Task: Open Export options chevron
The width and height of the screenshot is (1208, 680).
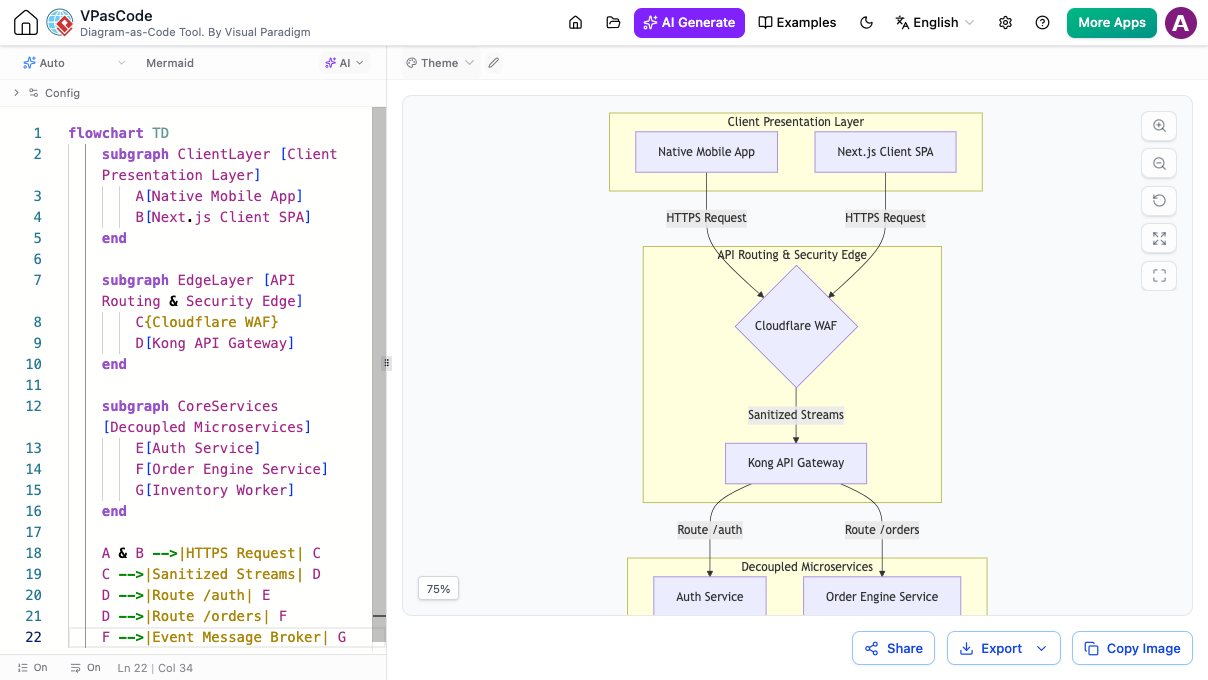Action: [1041, 648]
